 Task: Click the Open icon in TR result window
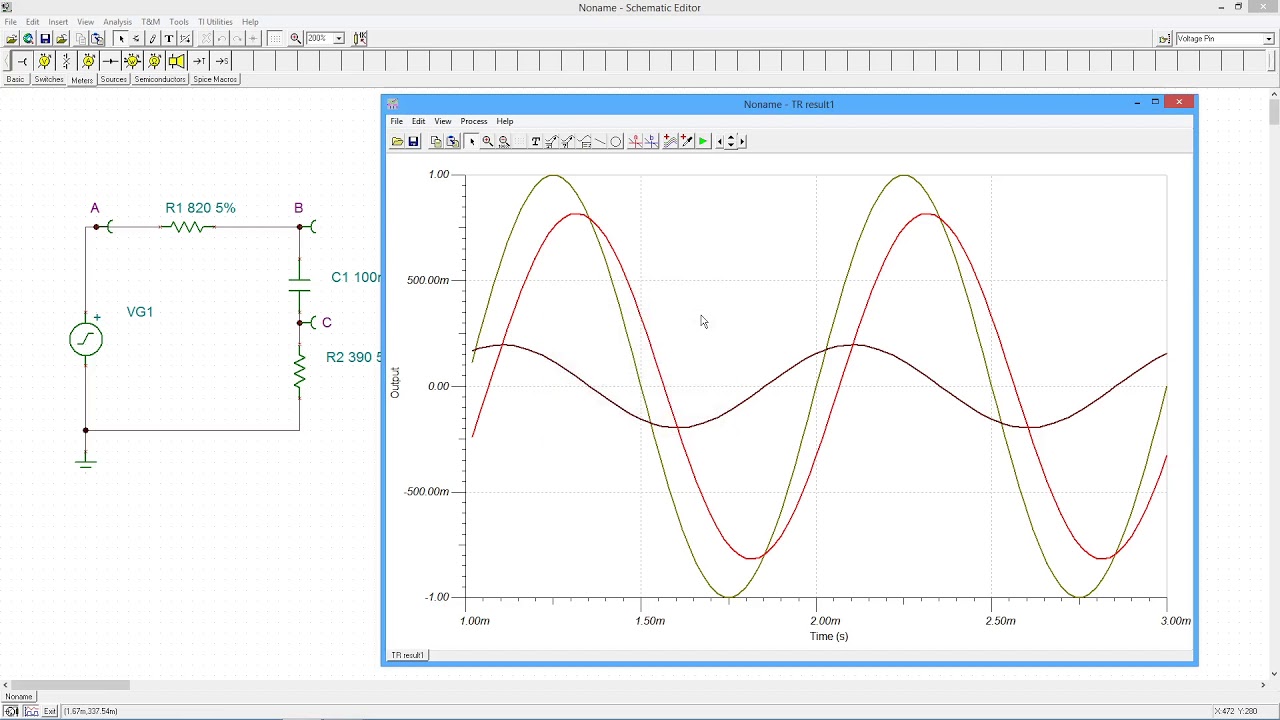[397, 141]
